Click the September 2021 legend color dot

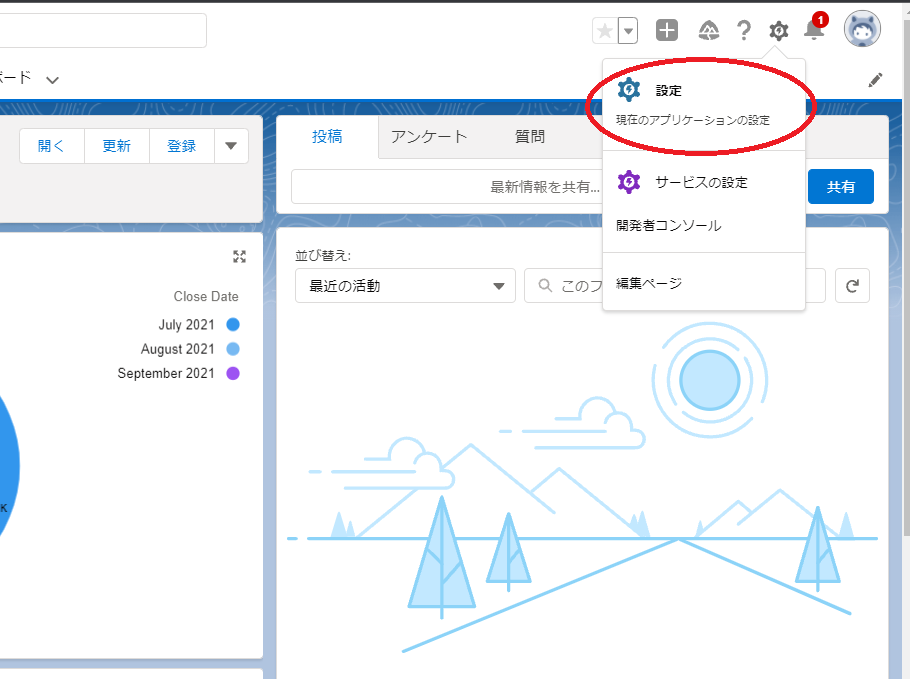coord(233,373)
